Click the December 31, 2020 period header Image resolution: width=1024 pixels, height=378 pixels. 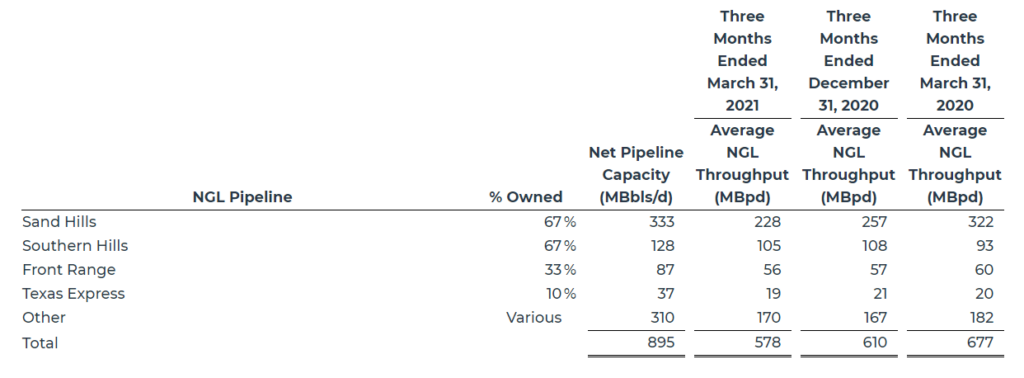848,61
